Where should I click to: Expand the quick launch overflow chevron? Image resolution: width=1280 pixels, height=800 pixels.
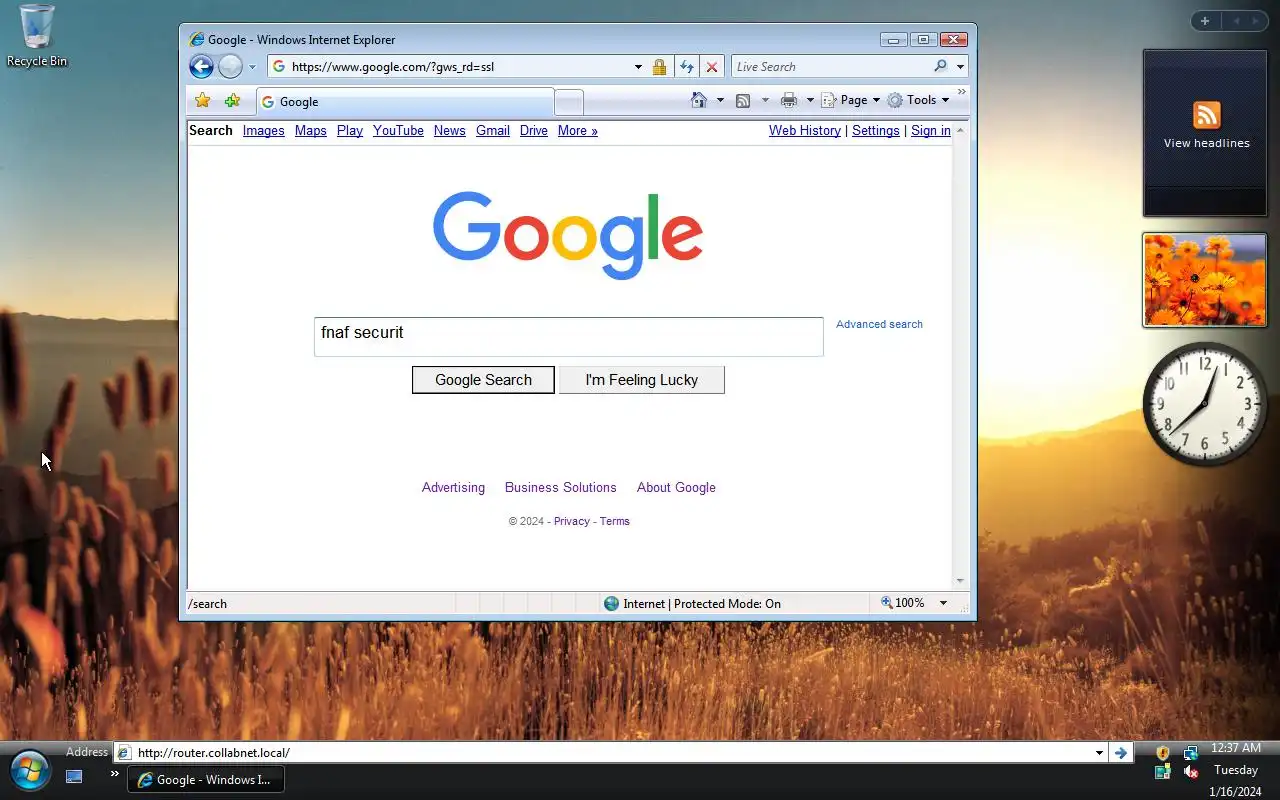114,774
